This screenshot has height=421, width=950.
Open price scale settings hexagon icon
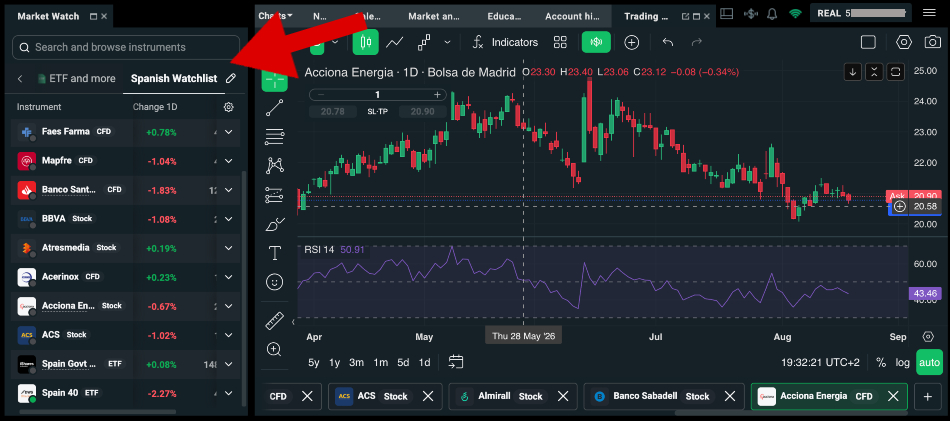[928, 337]
